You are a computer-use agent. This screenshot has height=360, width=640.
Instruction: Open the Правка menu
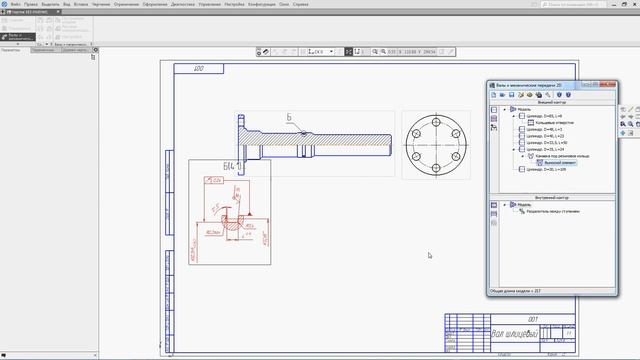coord(31,4)
